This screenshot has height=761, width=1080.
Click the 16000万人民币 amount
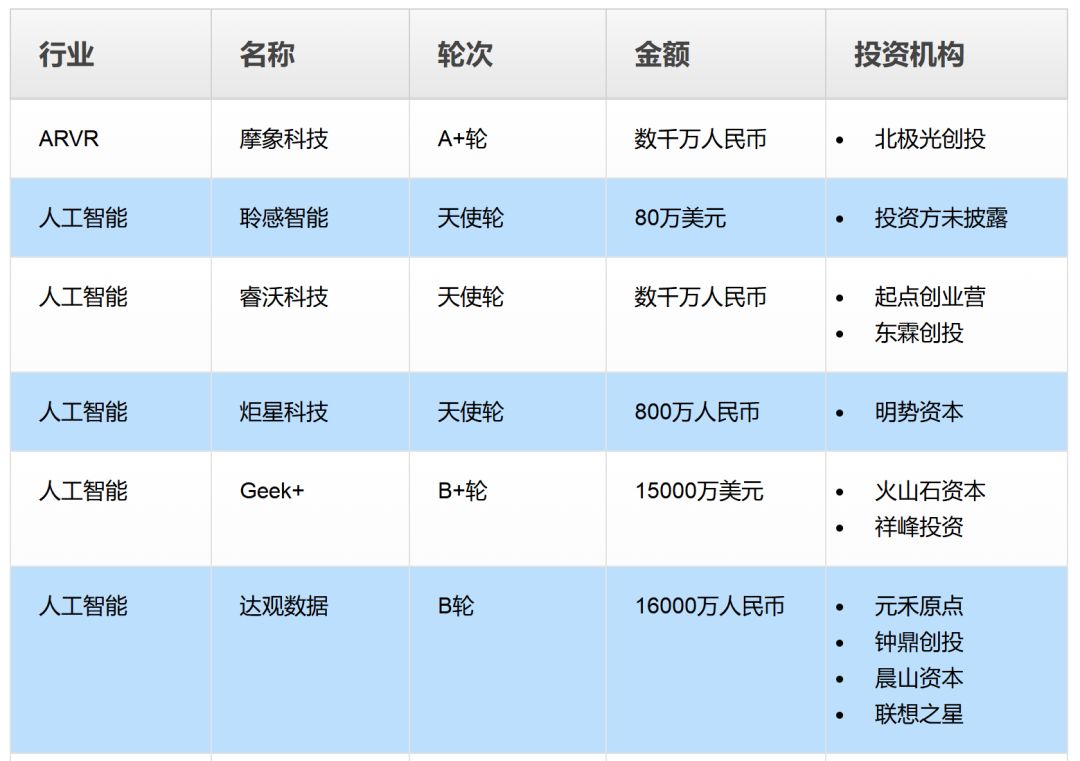pyautogui.click(x=709, y=606)
